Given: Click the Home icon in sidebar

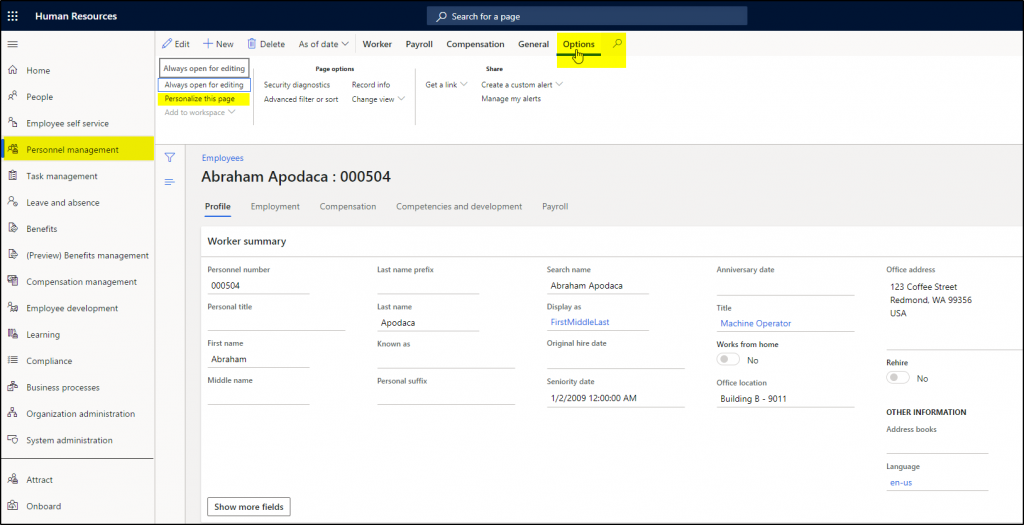Looking at the screenshot, I should coord(12,71).
